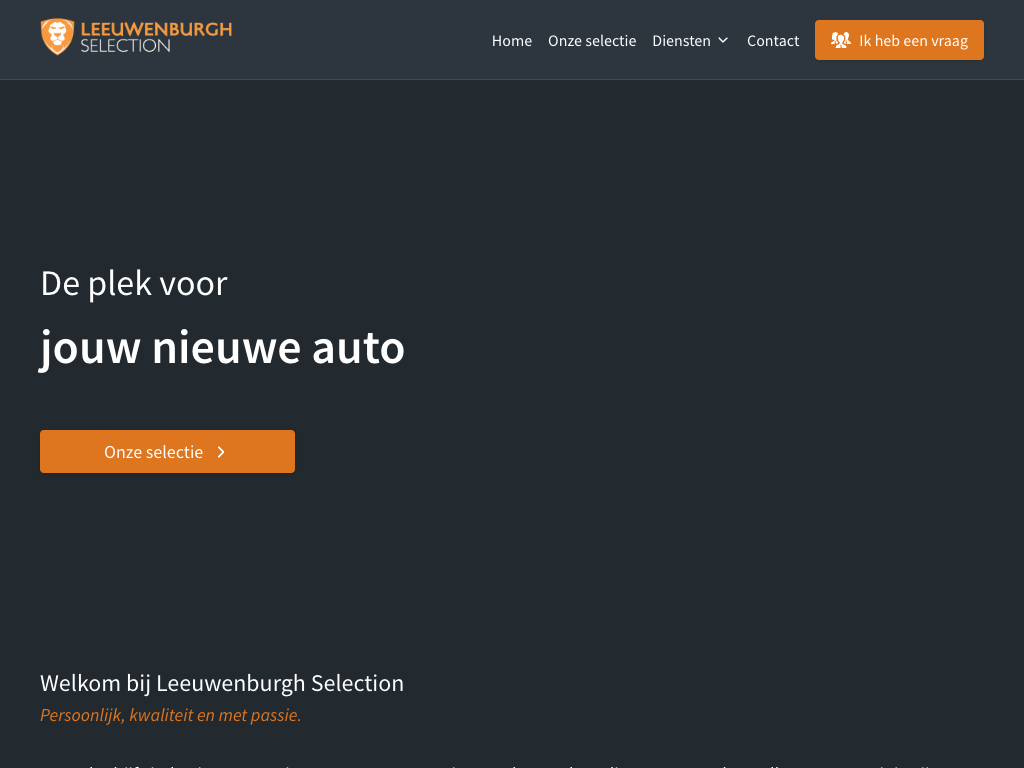Viewport: 1024px width, 768px height.
Task: Click the 'jouw nieuwe auto' headline
Action: tap(222, 347)
